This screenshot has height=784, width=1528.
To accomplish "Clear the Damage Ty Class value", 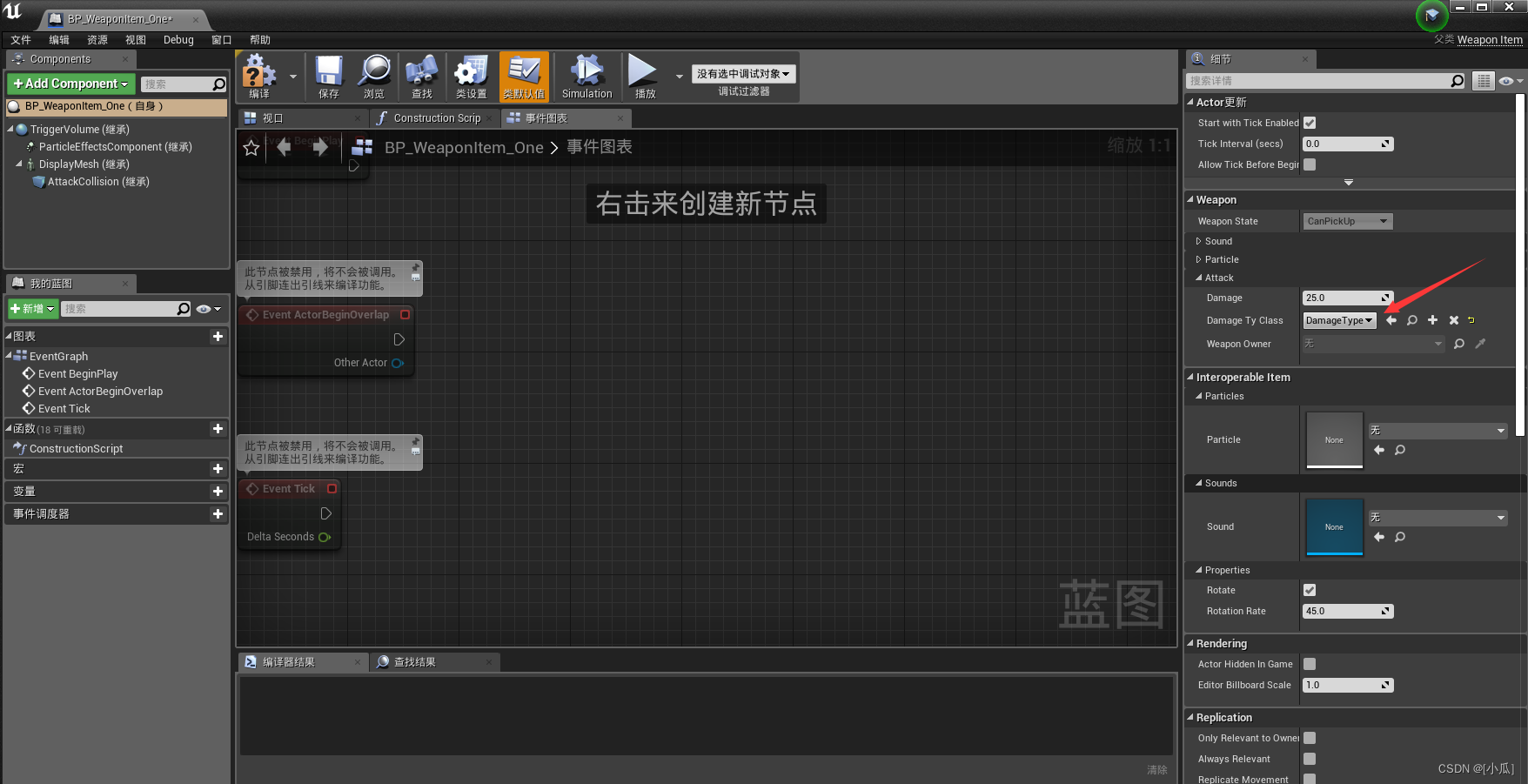I will pos(1454,320).
